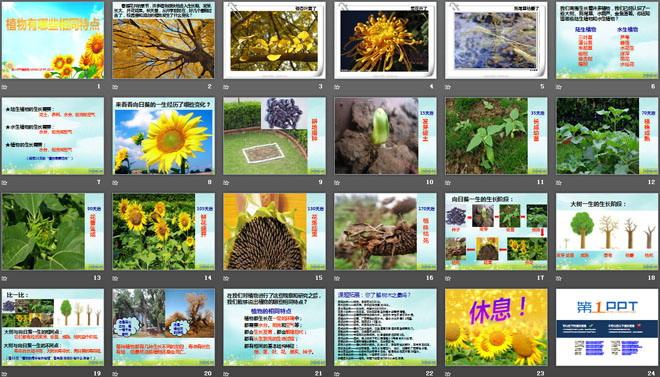Select slide 24 with 第1PPT logo
Viewport: 660px width, 377px height.
coord(607,327)
